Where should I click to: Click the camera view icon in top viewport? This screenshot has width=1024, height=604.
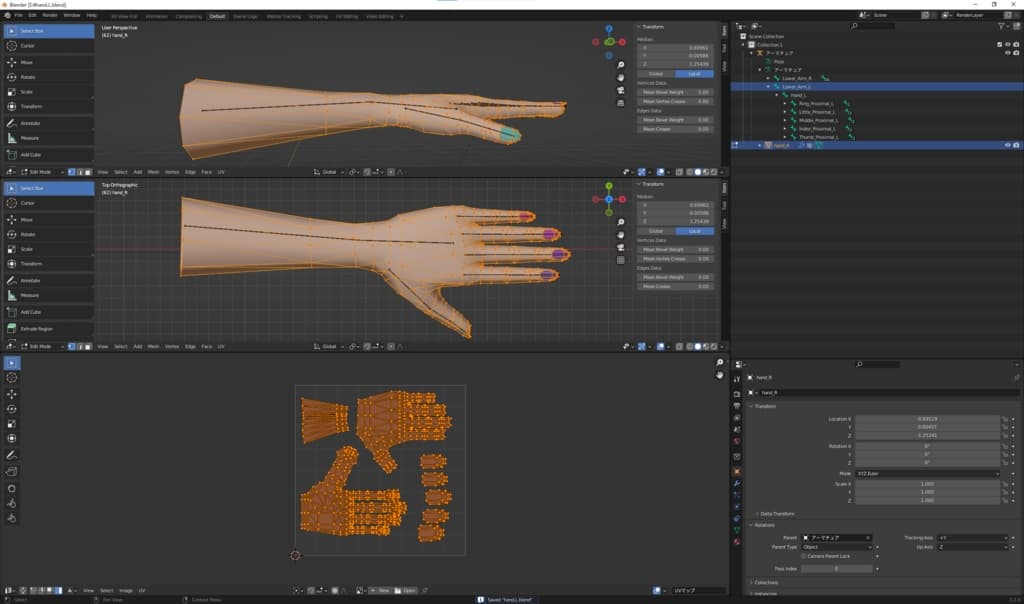point(620,90)
